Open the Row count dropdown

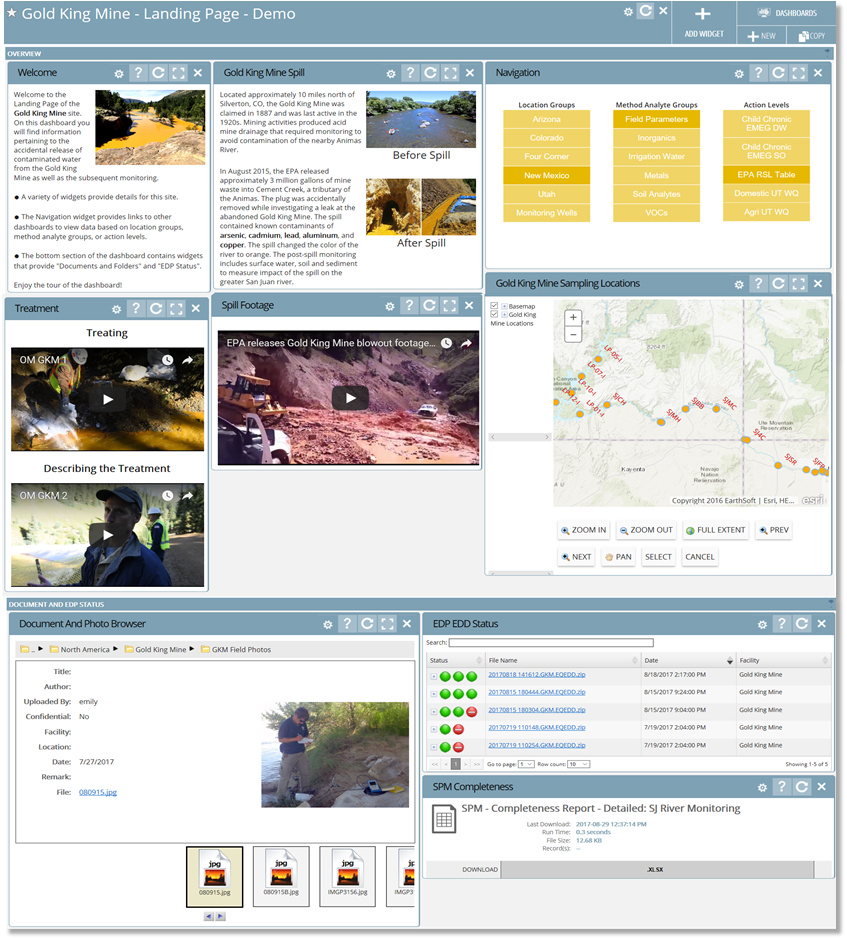pyautogui.click(x=578, y=764)
